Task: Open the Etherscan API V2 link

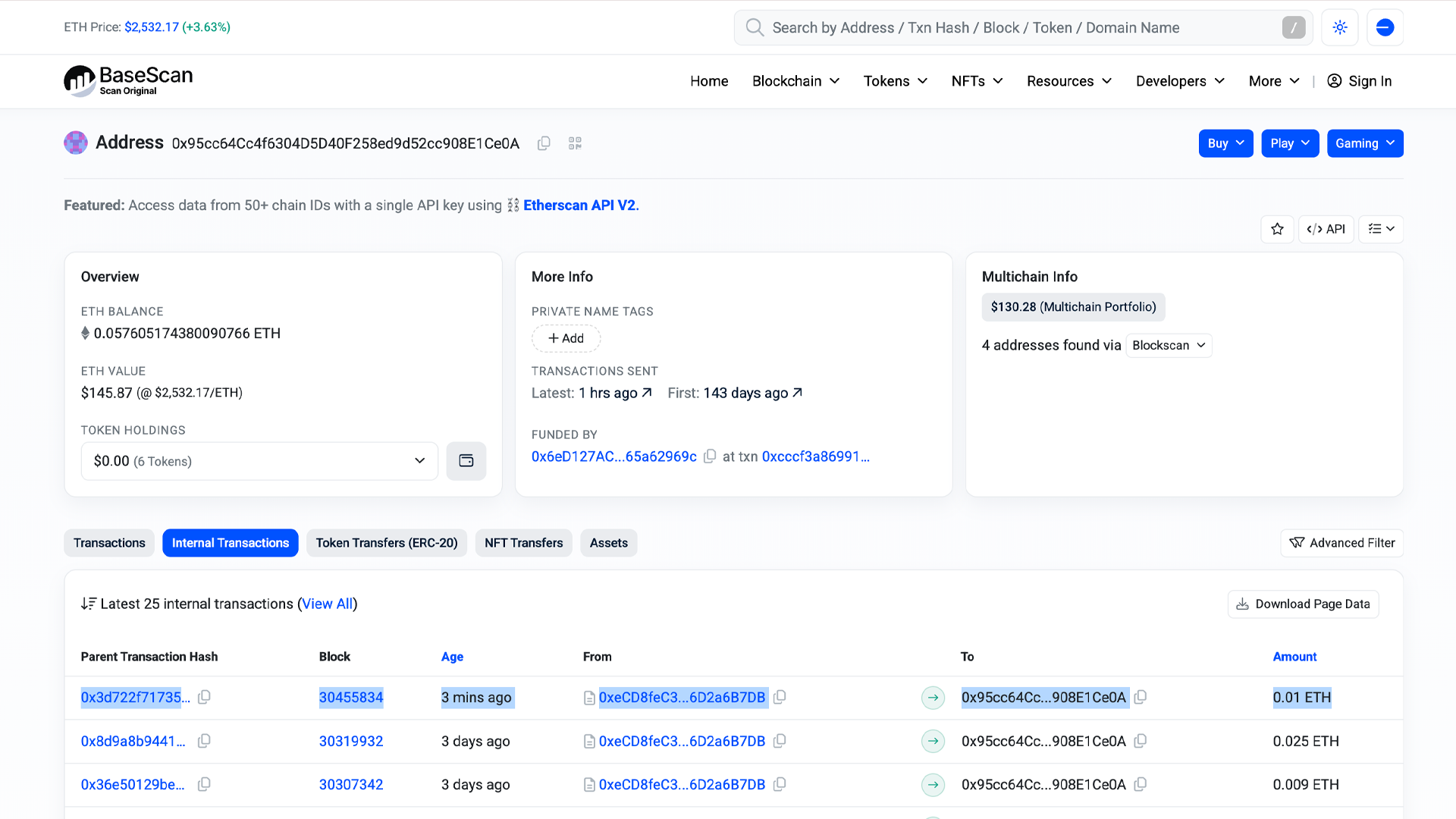Action: pos(581,206)
